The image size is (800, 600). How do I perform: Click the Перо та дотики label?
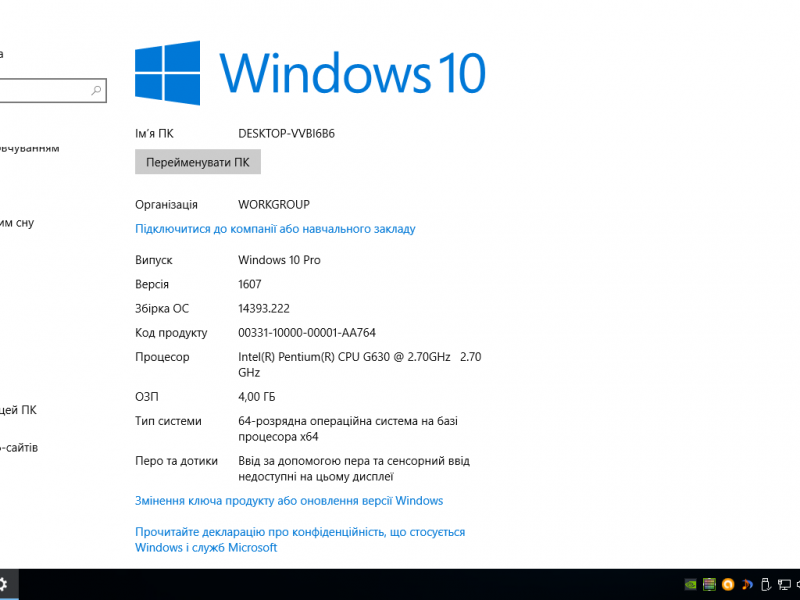(x=177, y=461)
